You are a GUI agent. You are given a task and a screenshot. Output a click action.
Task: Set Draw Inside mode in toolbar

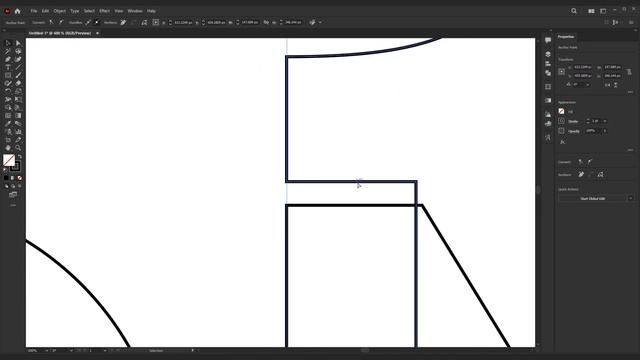[19, 186]
